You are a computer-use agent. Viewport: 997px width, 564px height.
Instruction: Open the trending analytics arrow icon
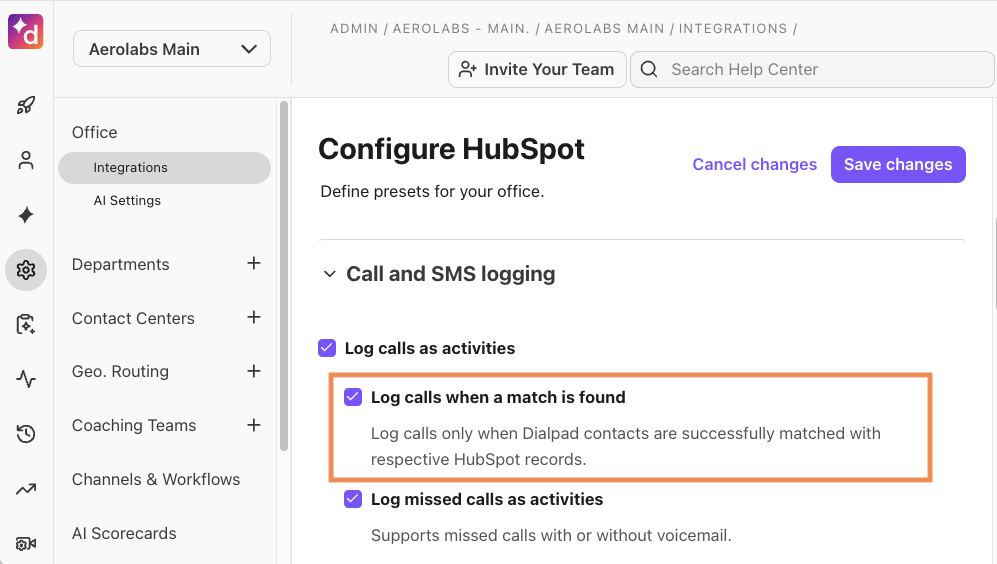26,489
